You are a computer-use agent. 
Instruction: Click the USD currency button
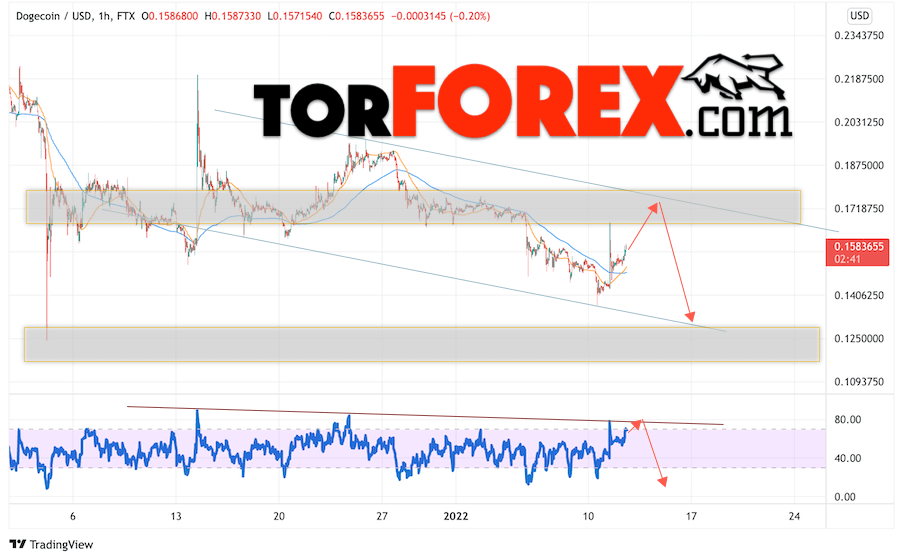(859, 16)
